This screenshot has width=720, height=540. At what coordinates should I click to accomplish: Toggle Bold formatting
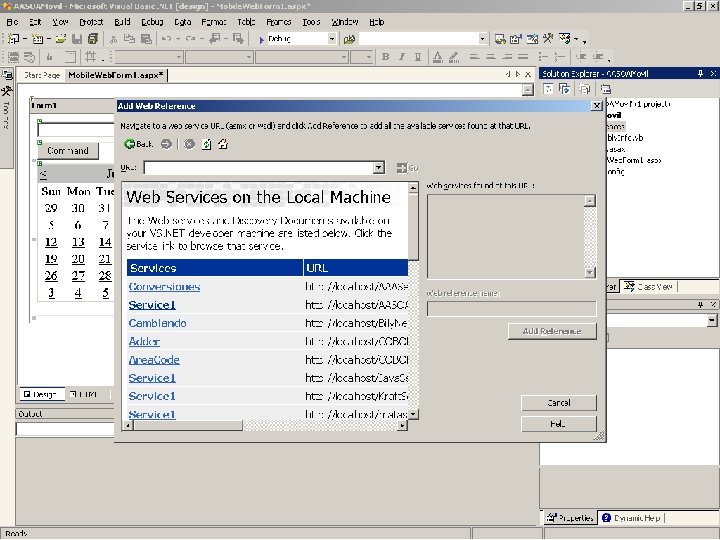385,56
